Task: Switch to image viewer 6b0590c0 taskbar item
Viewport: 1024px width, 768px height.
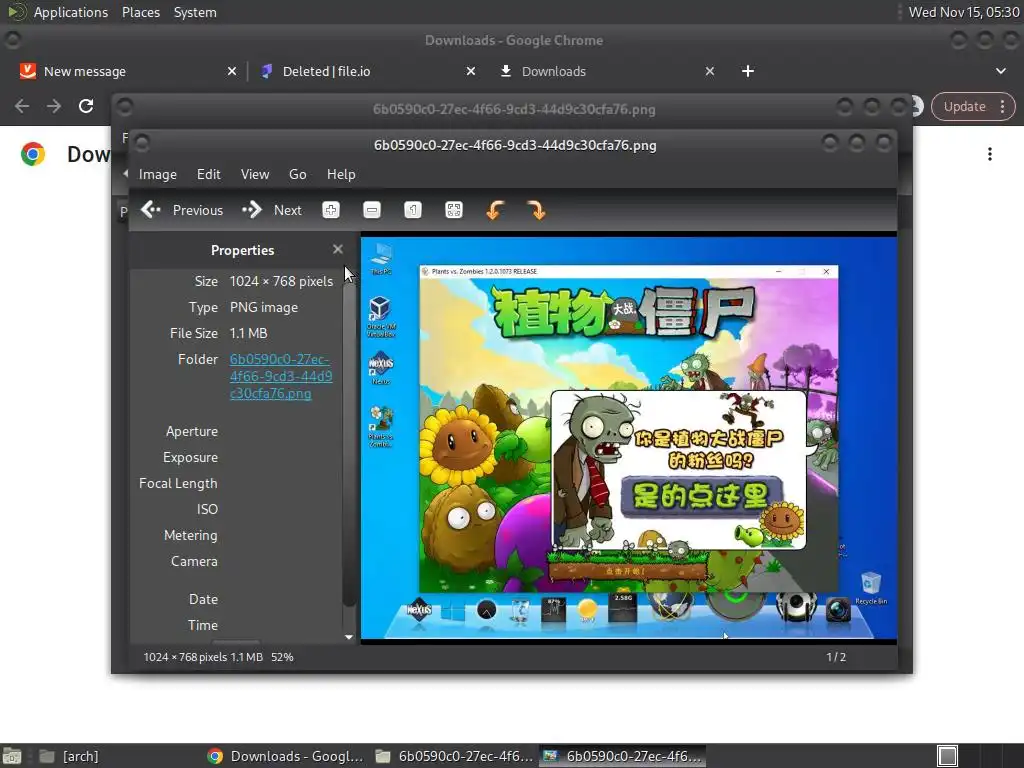Action: pos(622,756)
